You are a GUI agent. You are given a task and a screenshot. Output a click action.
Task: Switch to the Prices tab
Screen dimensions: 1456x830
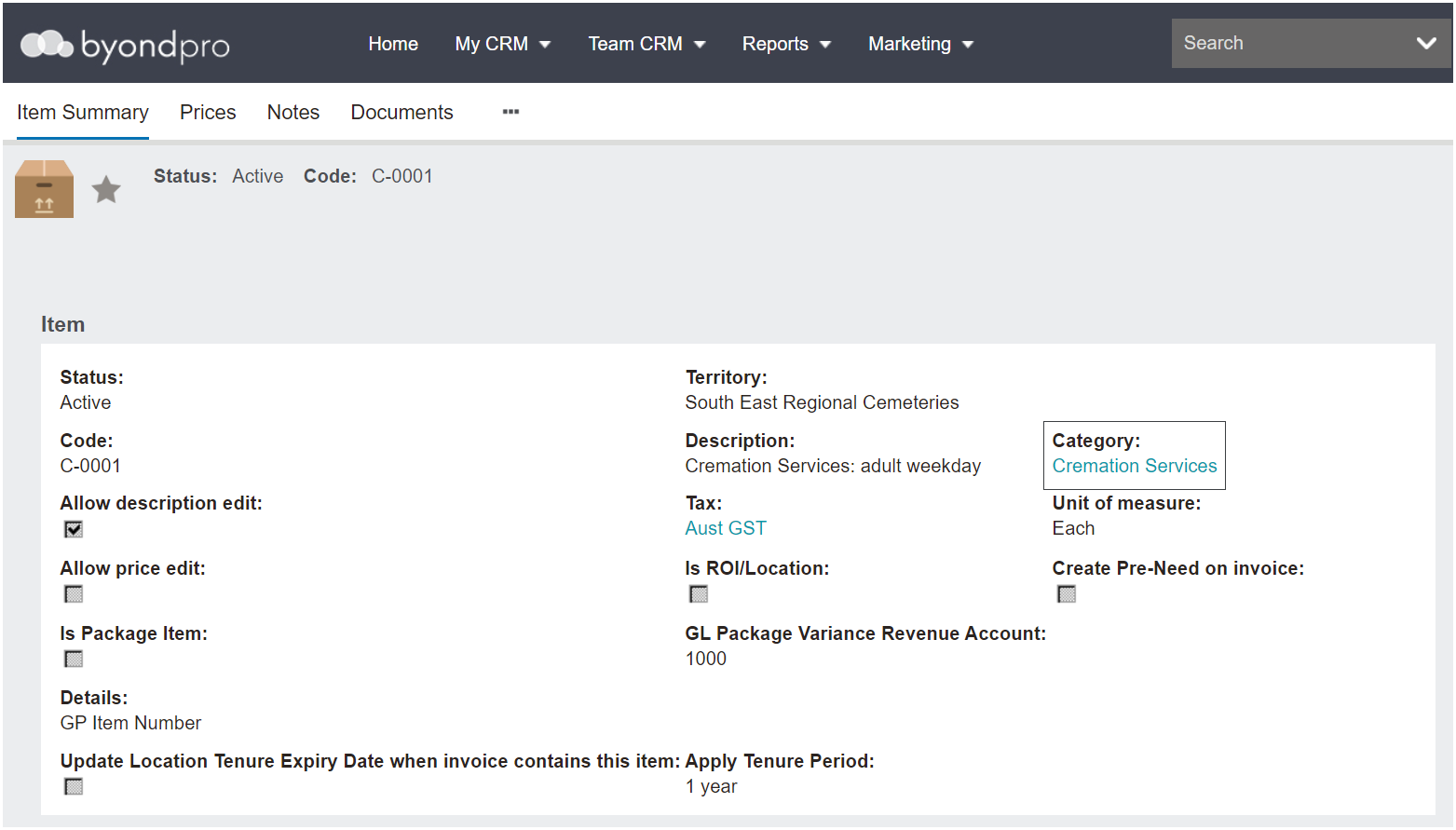click(208, 113)
